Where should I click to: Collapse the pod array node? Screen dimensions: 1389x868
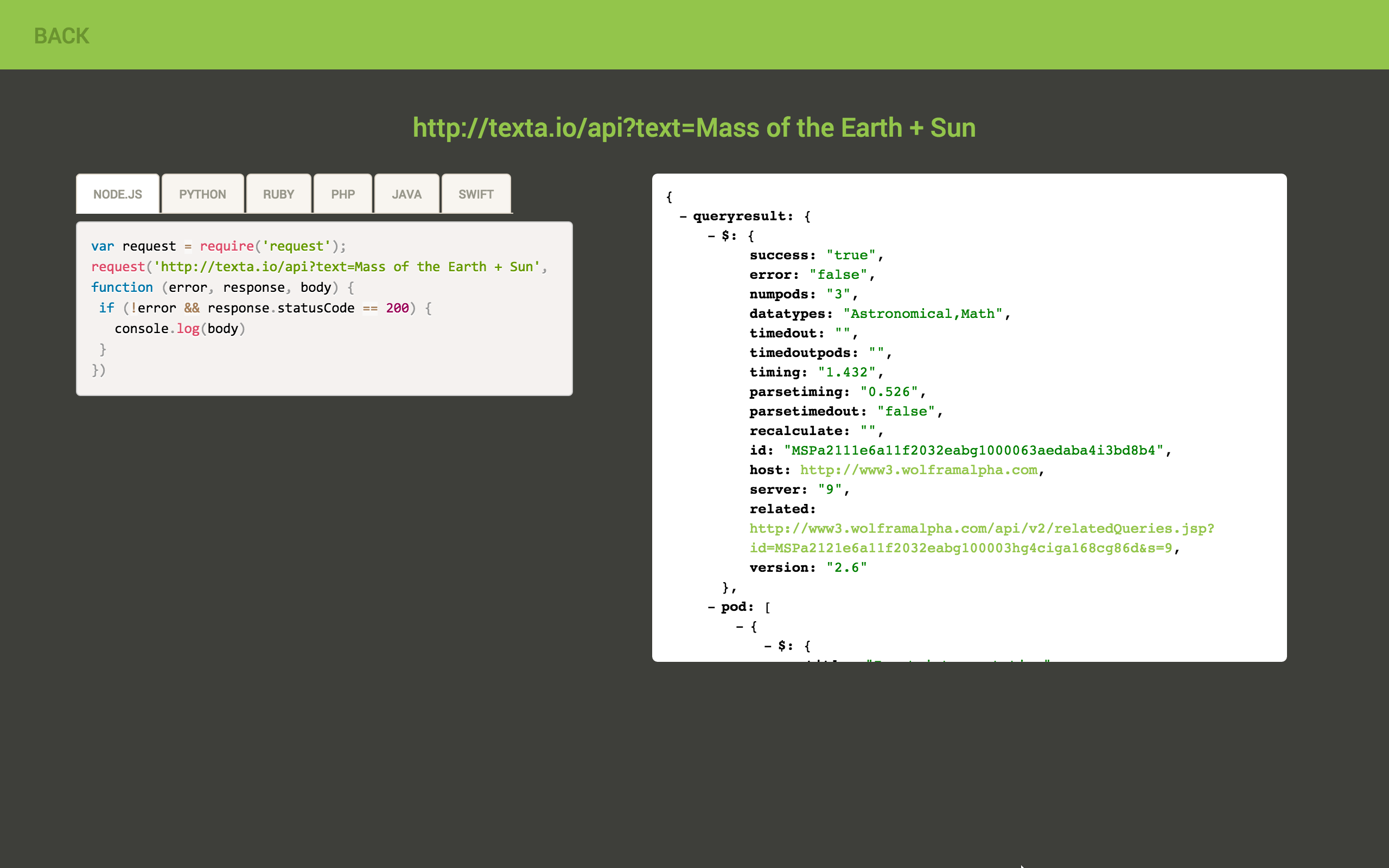pos(711,607)
